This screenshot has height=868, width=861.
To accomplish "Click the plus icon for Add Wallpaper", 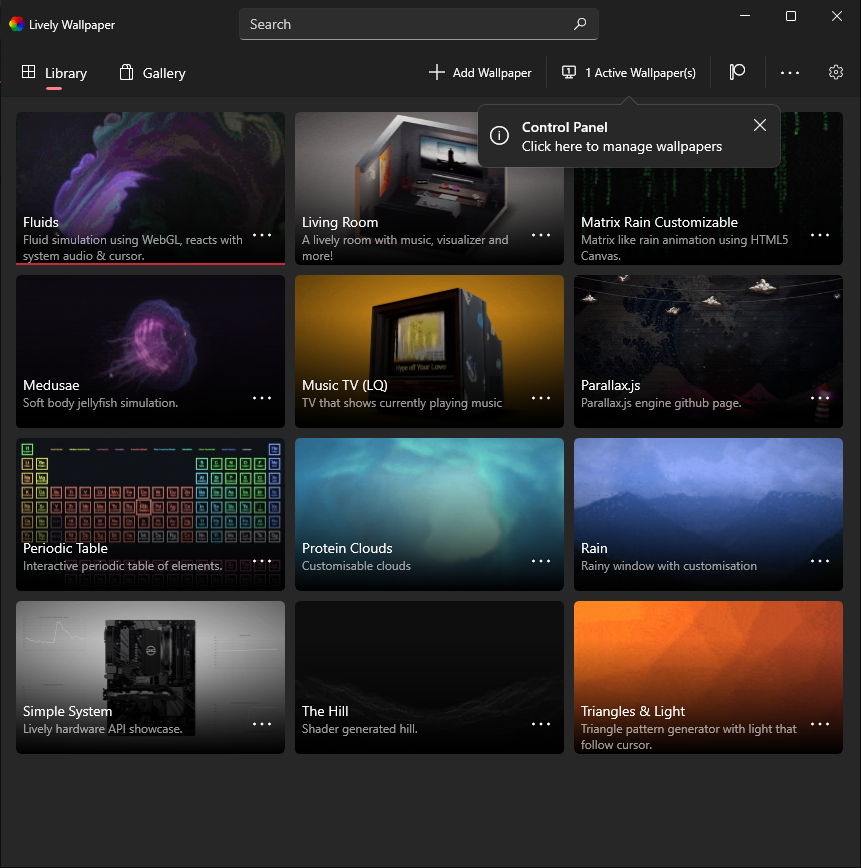I will (x=436, y=72).
